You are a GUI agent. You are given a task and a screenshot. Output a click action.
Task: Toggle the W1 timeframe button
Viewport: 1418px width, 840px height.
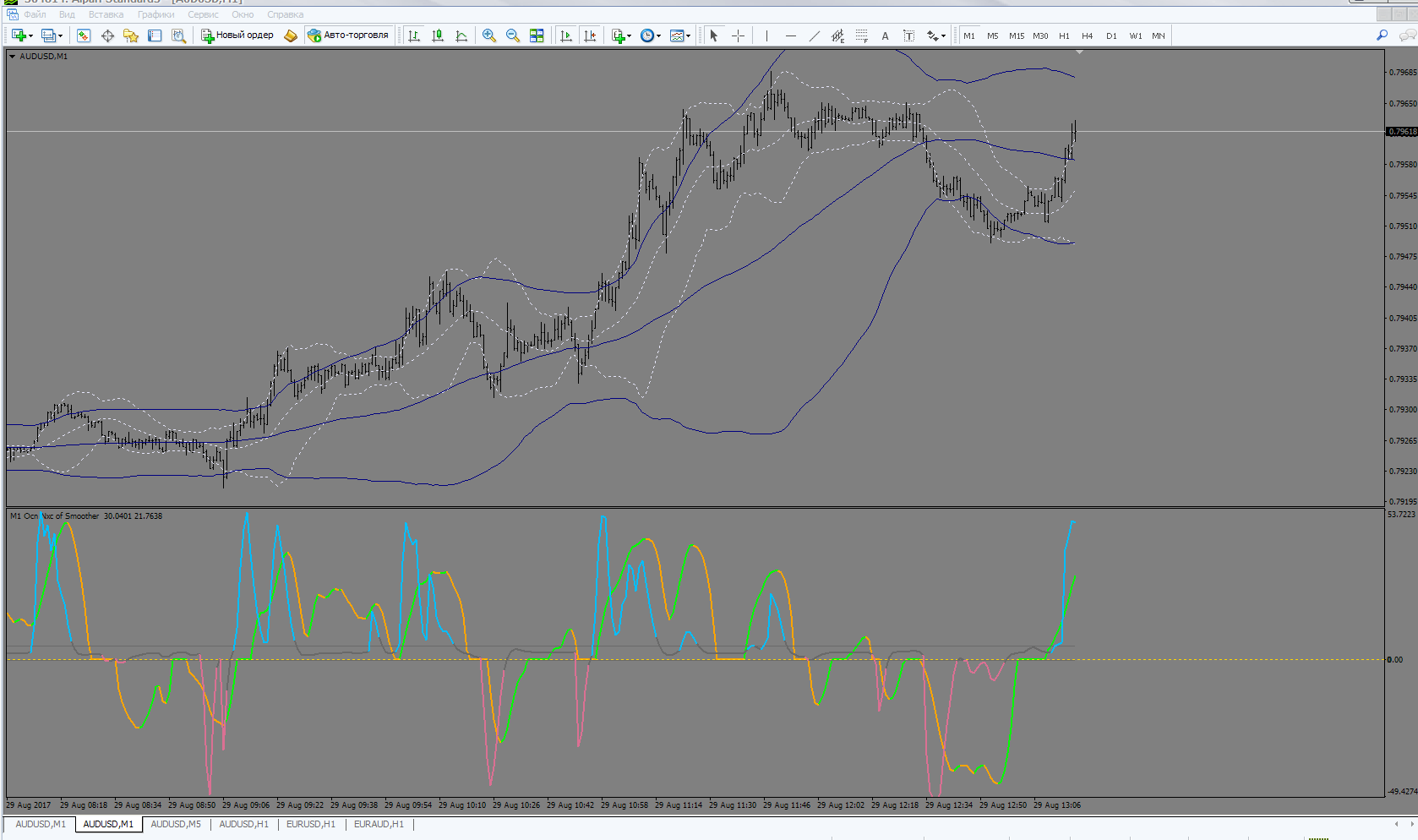click(x=1135, y=35)
